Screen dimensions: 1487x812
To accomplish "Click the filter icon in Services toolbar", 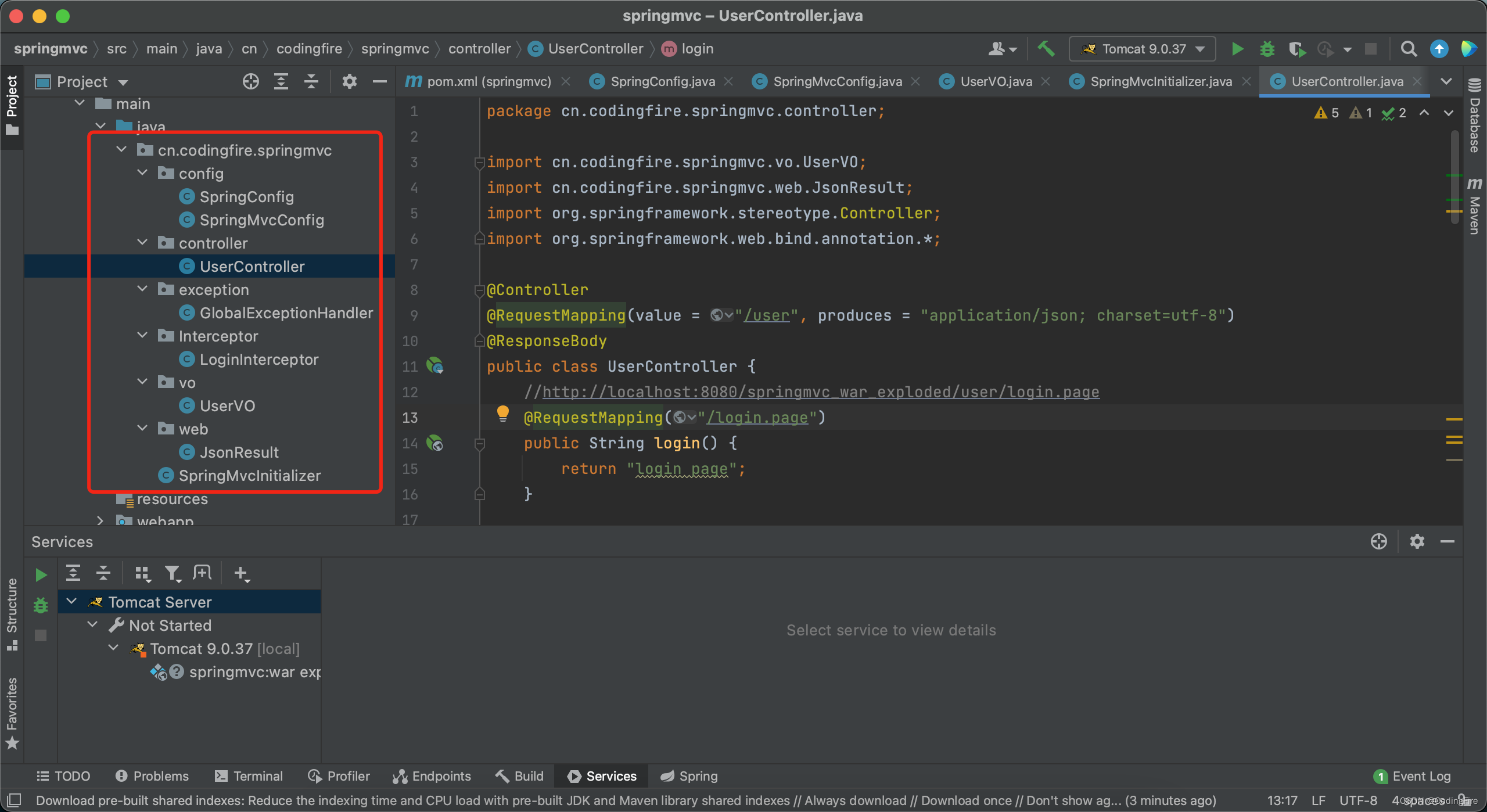I will (172, 574).
